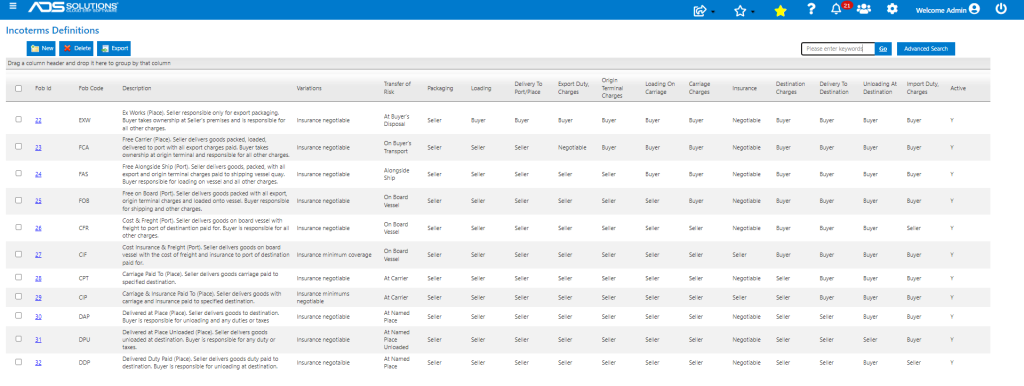Click the Export button

click(114, 48)
